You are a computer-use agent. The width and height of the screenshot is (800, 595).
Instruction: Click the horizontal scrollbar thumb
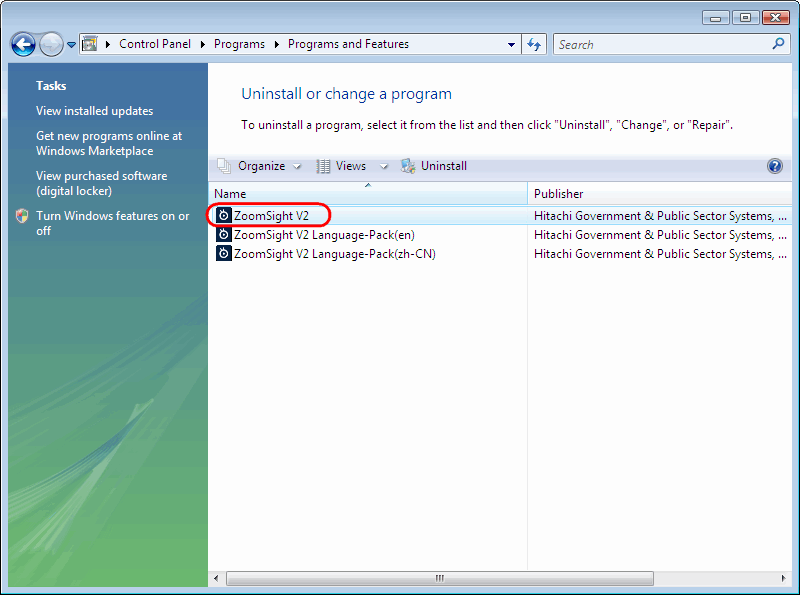[x=440, y=578]
